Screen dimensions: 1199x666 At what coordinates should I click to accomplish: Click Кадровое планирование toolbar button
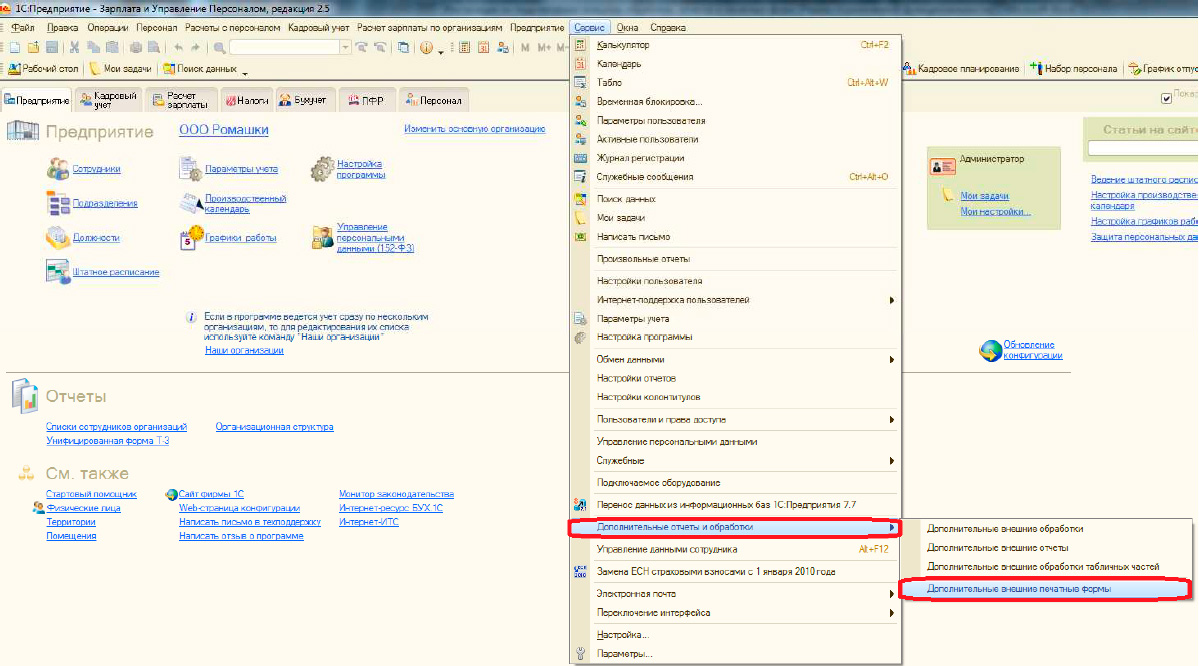[x=961, y=69]
